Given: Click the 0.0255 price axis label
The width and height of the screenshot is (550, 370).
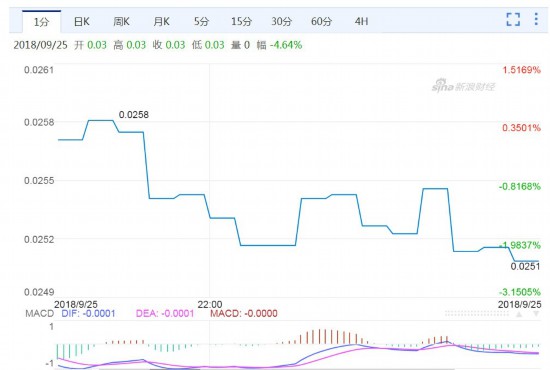Looking at the screenshot, I should tap(39, 181).
